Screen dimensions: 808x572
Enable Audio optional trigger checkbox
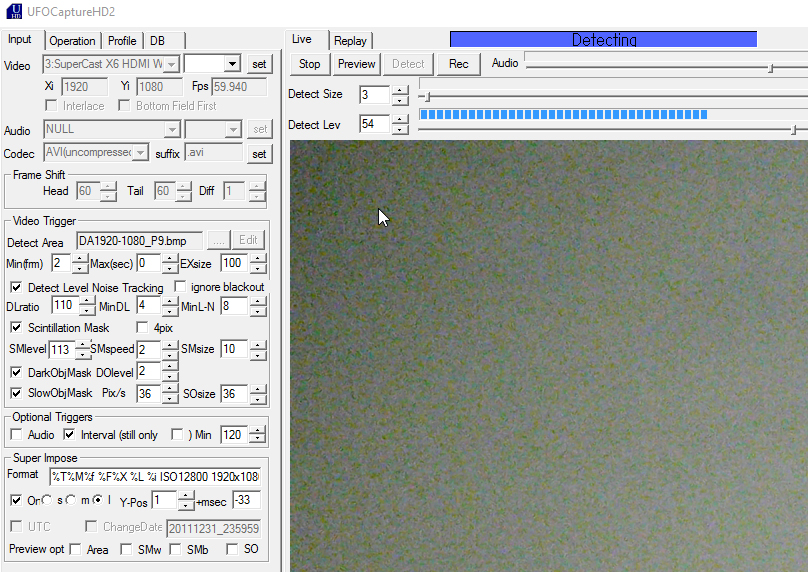click(16, 434)
